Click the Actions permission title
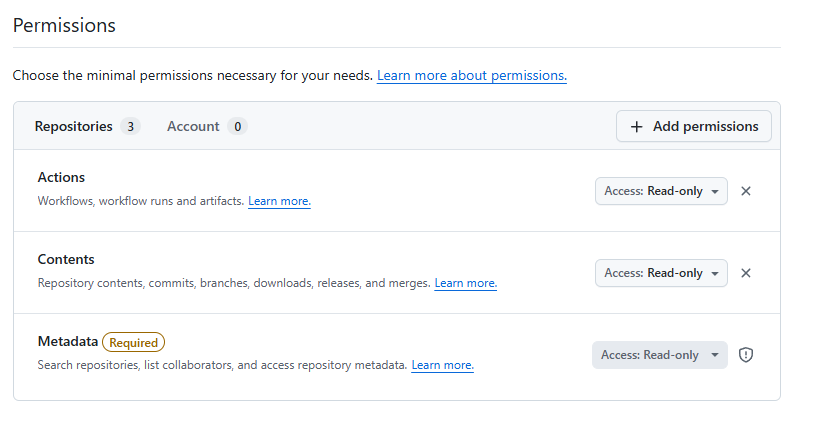819x423 pixels. (x=61, y=178)
